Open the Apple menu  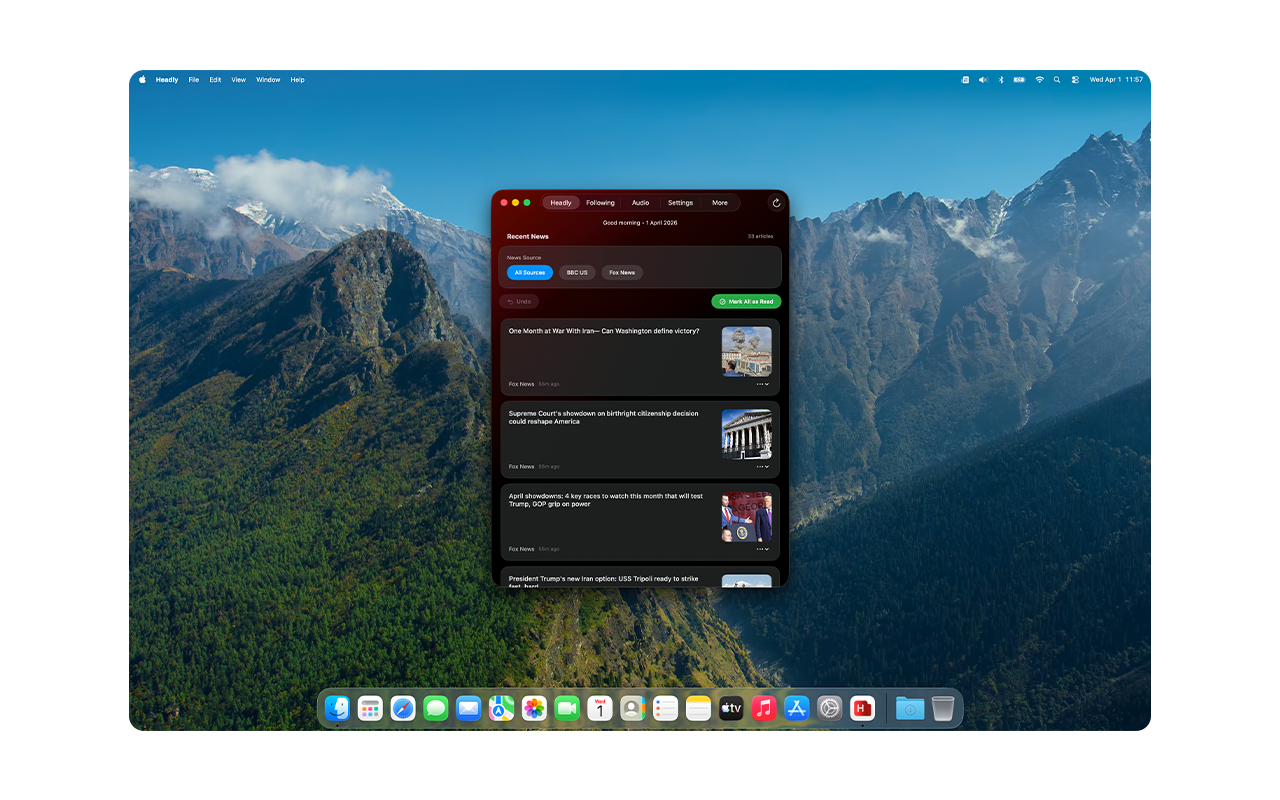[x=142, y=80]
